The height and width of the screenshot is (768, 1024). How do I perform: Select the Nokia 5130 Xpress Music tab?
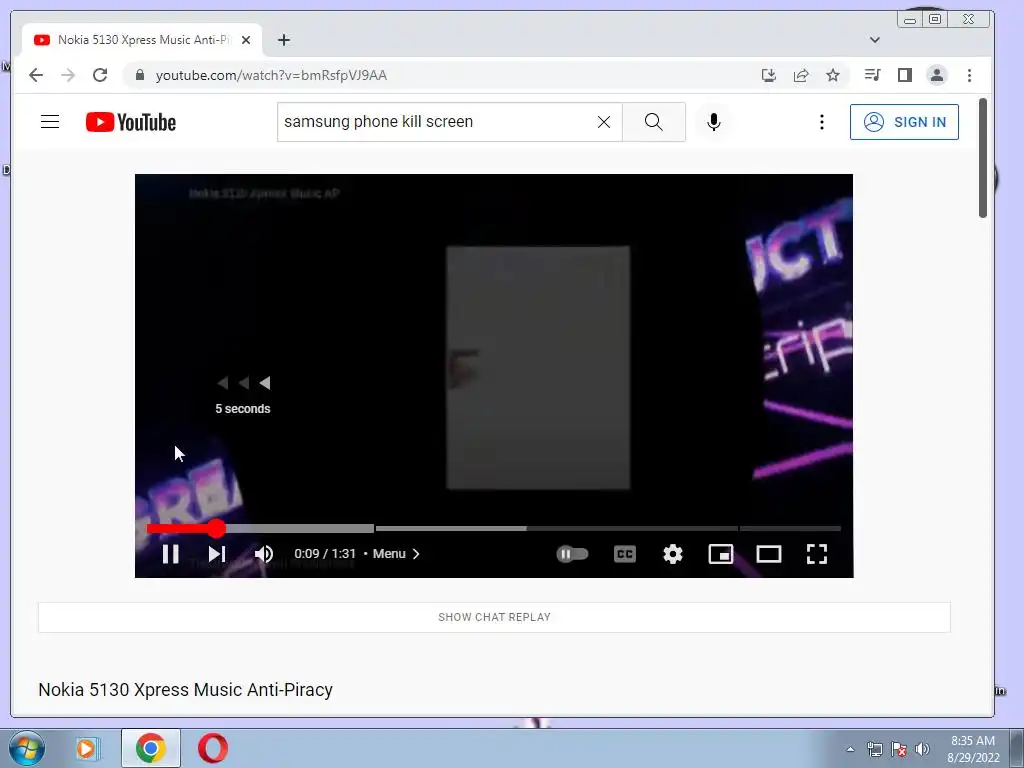pos(142,40)
